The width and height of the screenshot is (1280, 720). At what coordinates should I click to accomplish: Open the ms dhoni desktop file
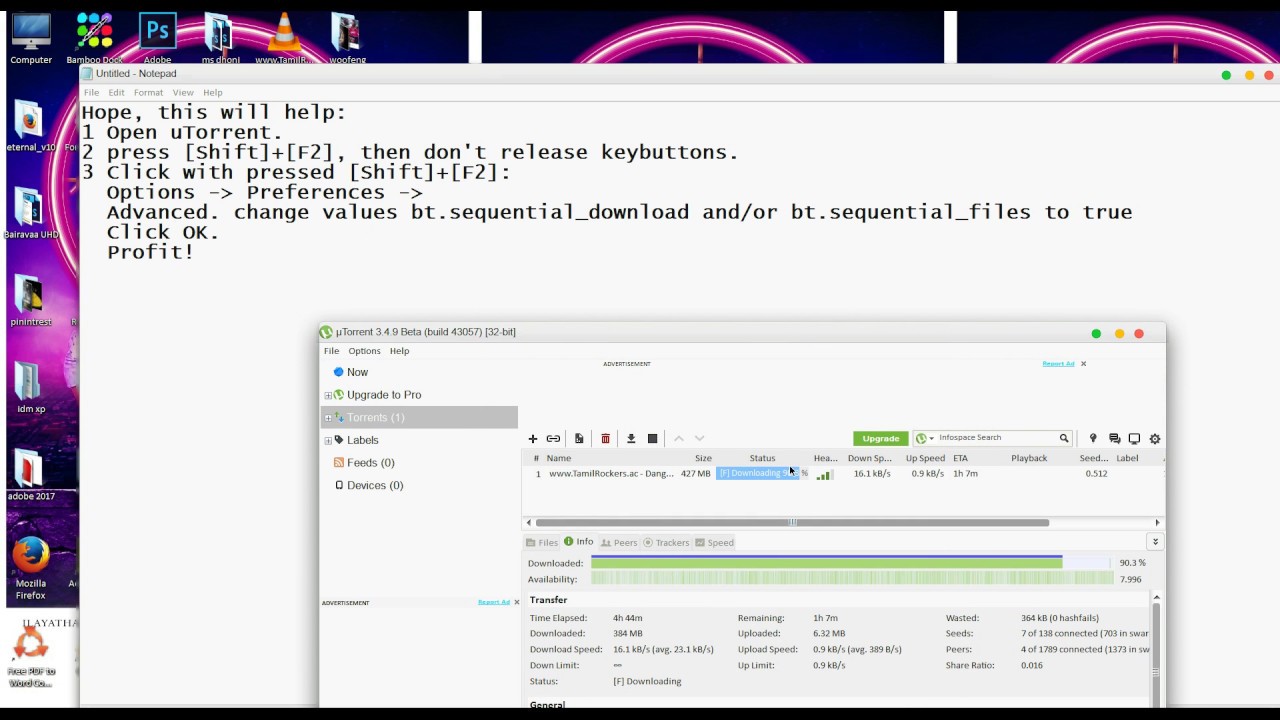pos(220,40)
